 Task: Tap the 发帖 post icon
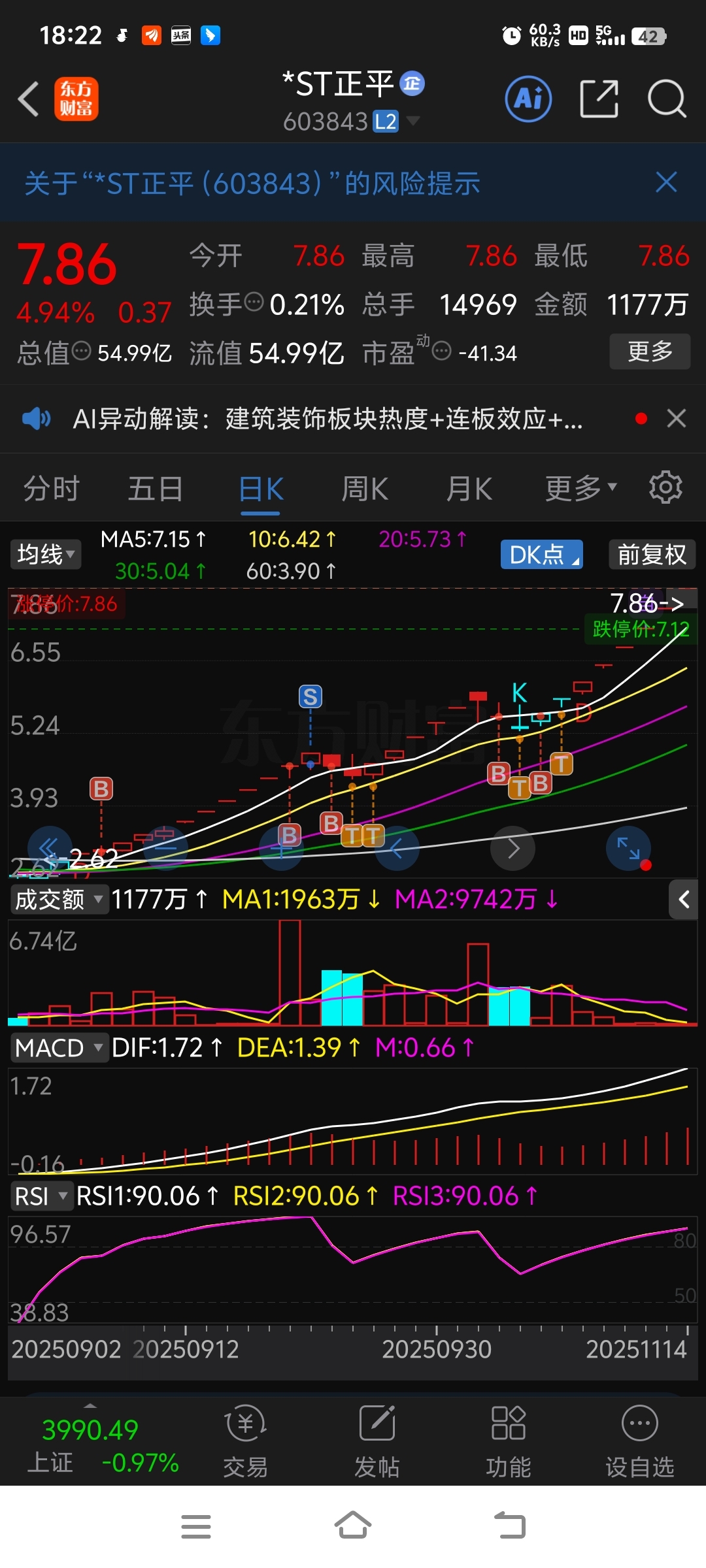(377, 1441)
